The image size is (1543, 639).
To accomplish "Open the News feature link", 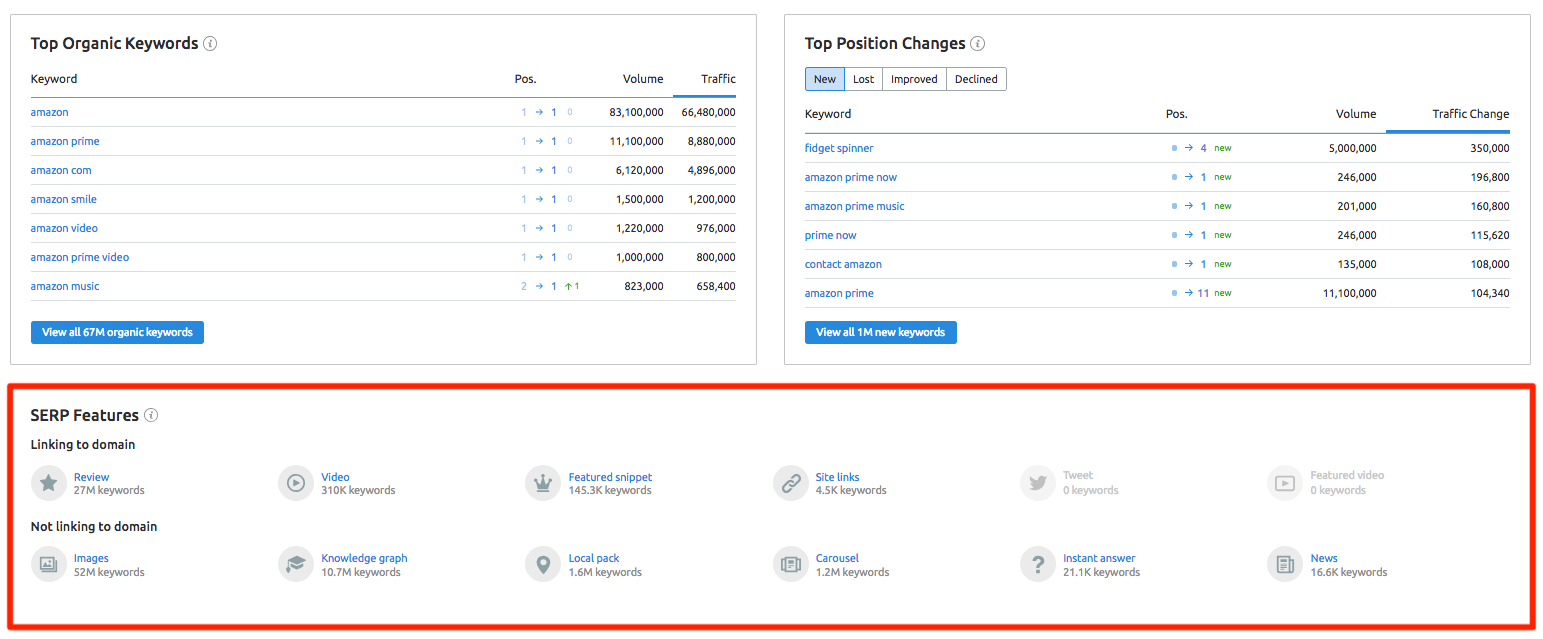I will pos(1324,558).
